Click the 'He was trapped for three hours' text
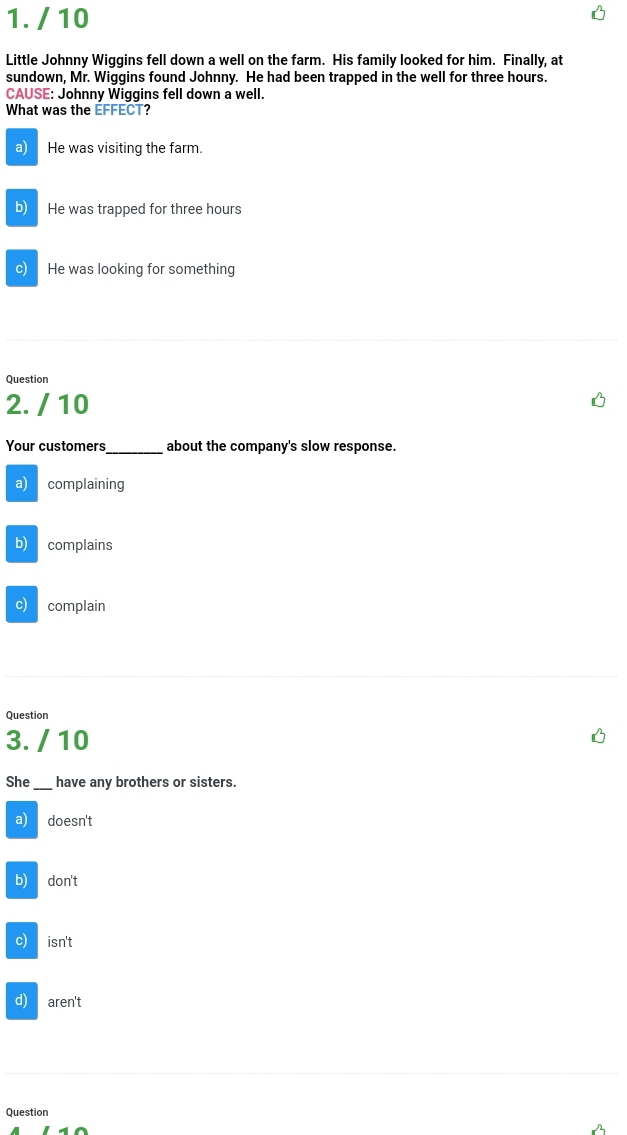 [x=144, y=208]
